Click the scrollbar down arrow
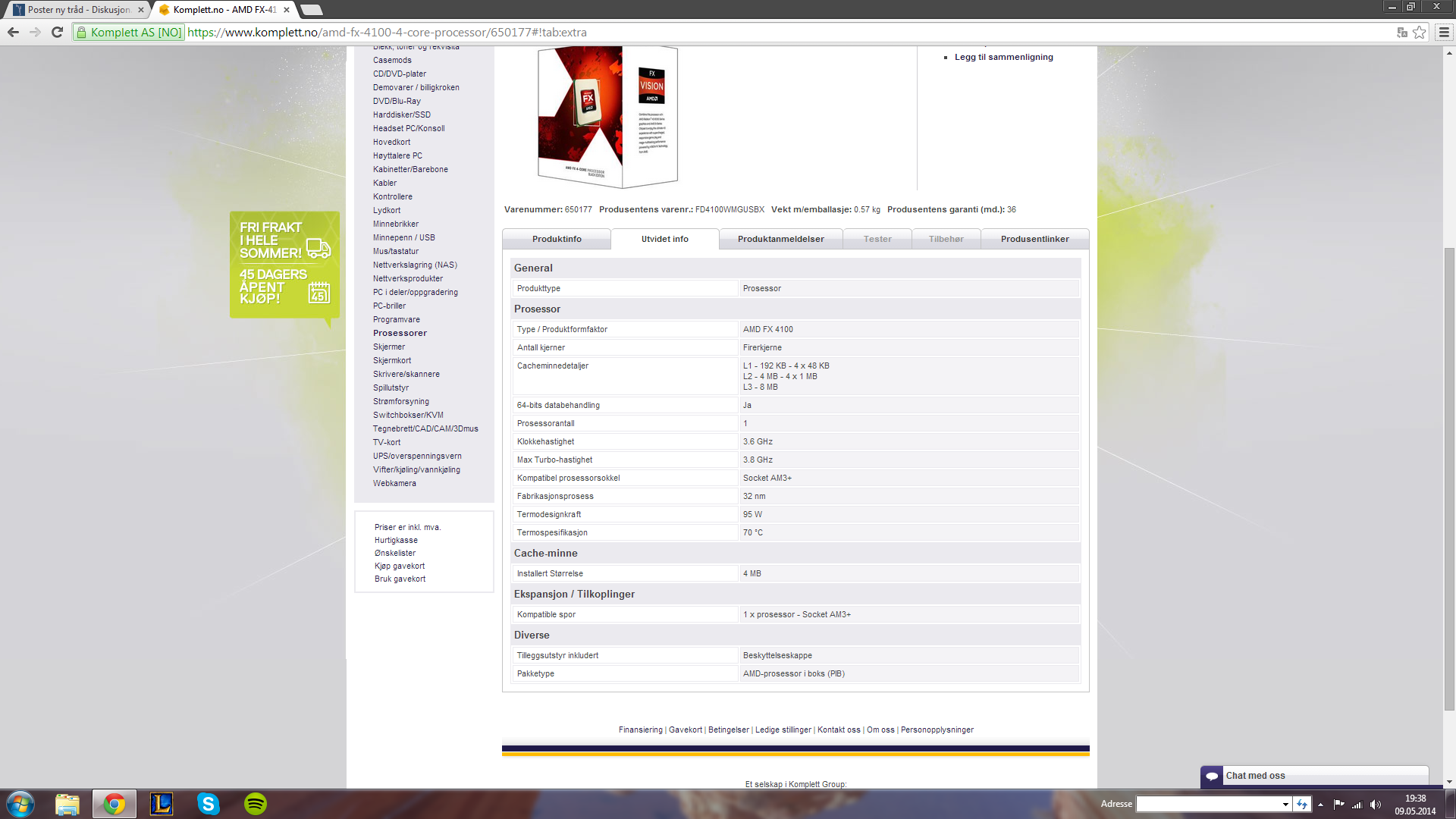The image size is (1456, 819). pos(1449,781)
